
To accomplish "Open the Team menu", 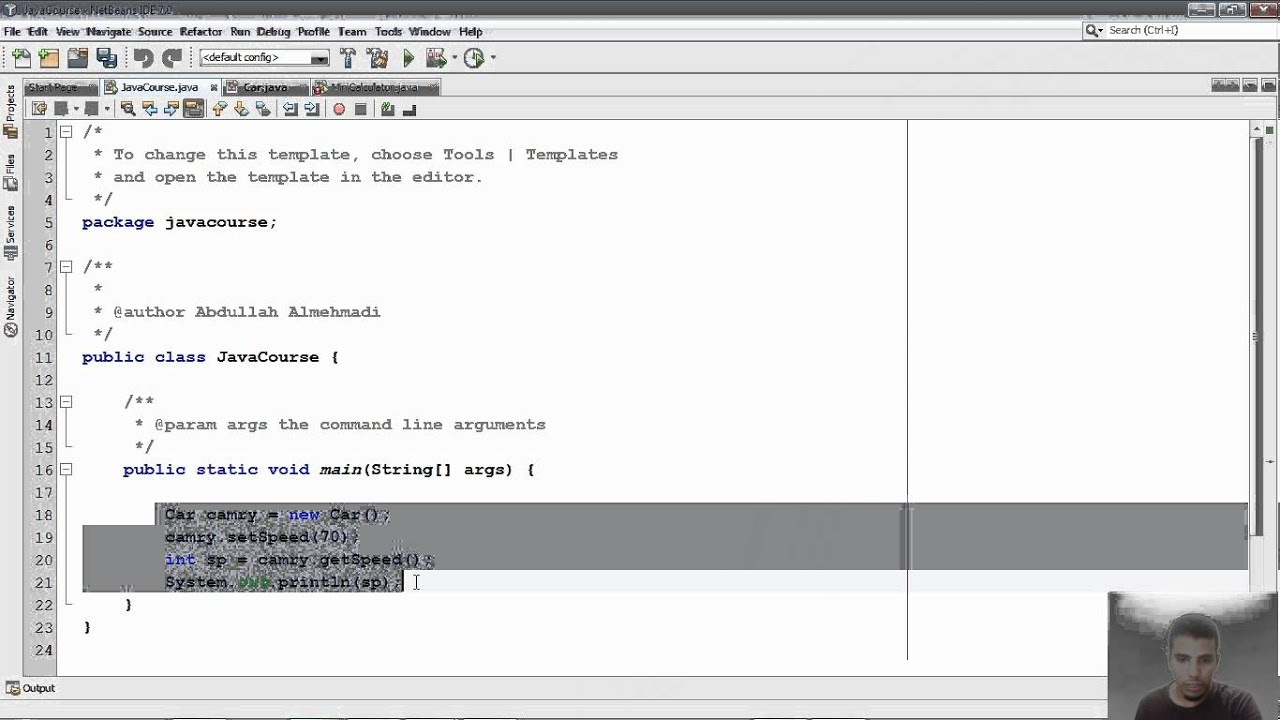I will click(352, 31).
